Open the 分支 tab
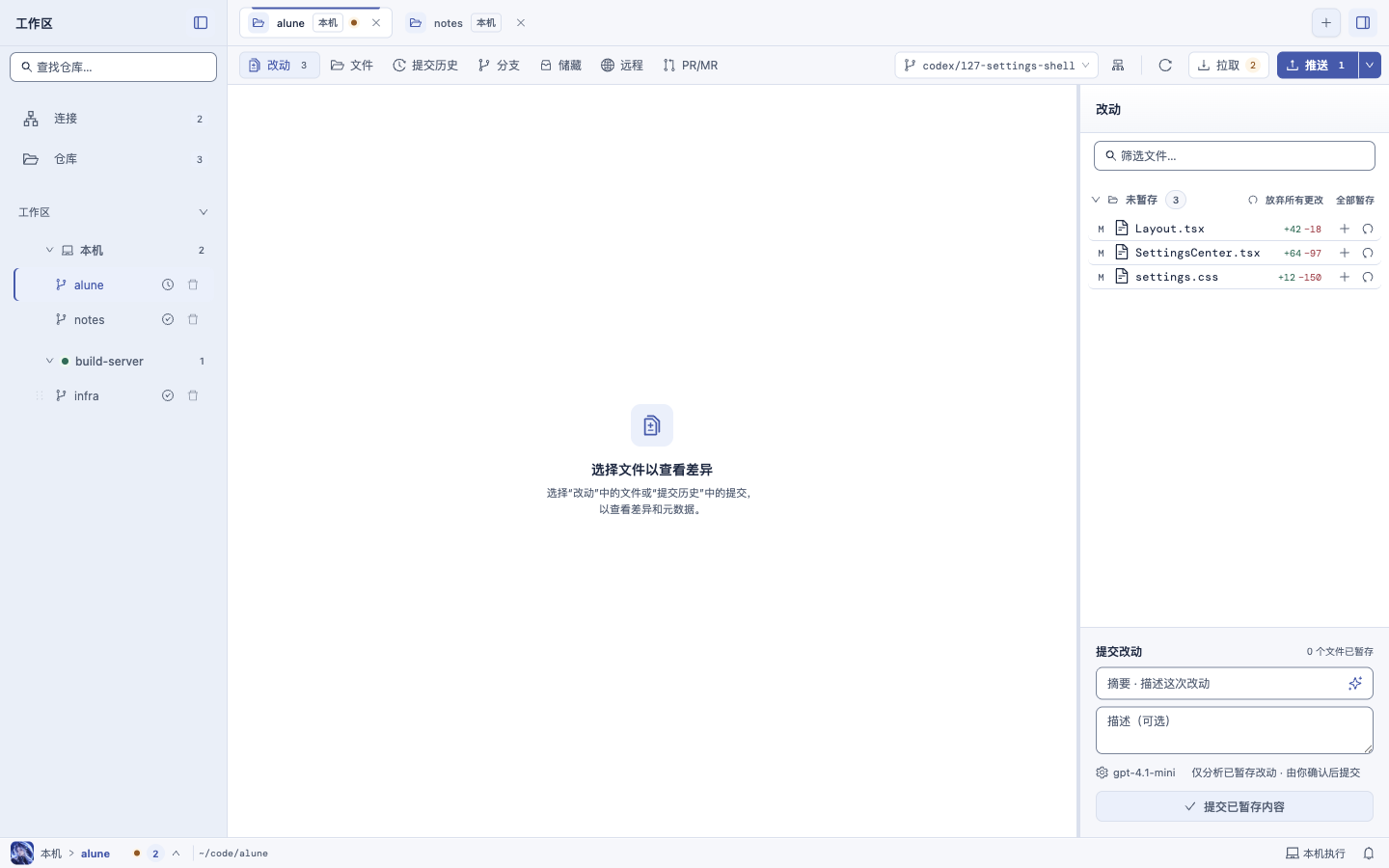1389x868 pixels. [x=499, y=66]
